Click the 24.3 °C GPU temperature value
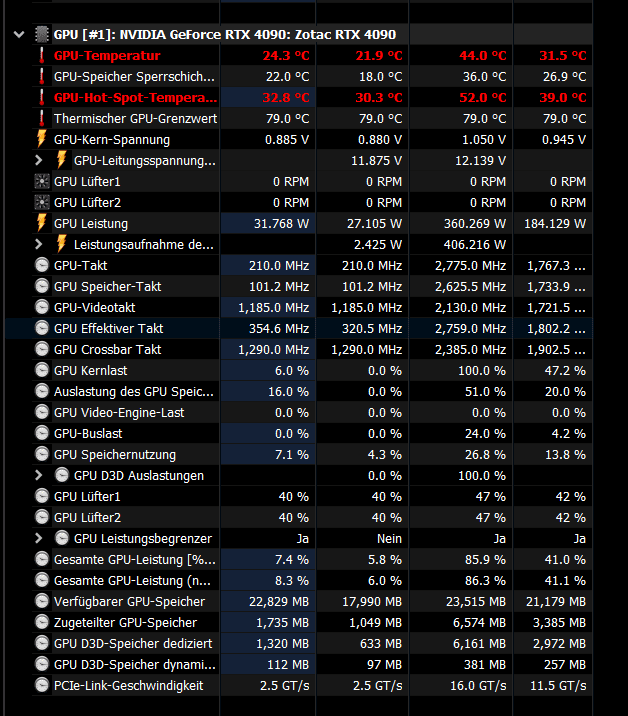This screenshot has height=716, width=628. point(286,56)
